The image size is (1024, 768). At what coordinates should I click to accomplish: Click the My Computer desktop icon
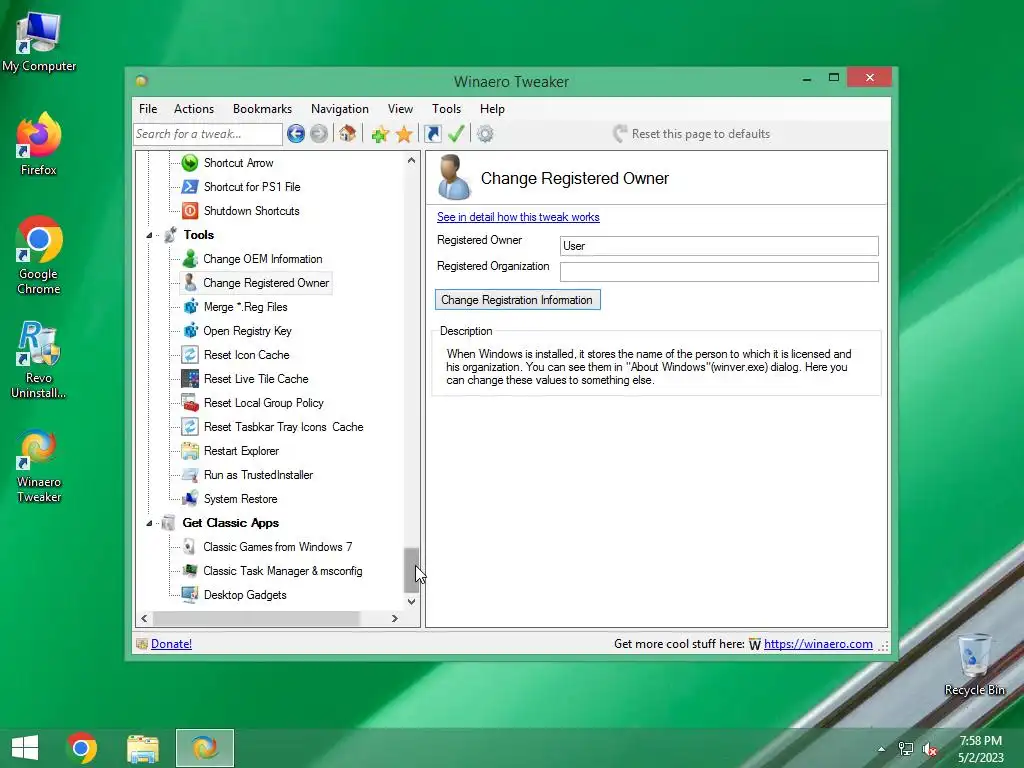coord(39,42)
